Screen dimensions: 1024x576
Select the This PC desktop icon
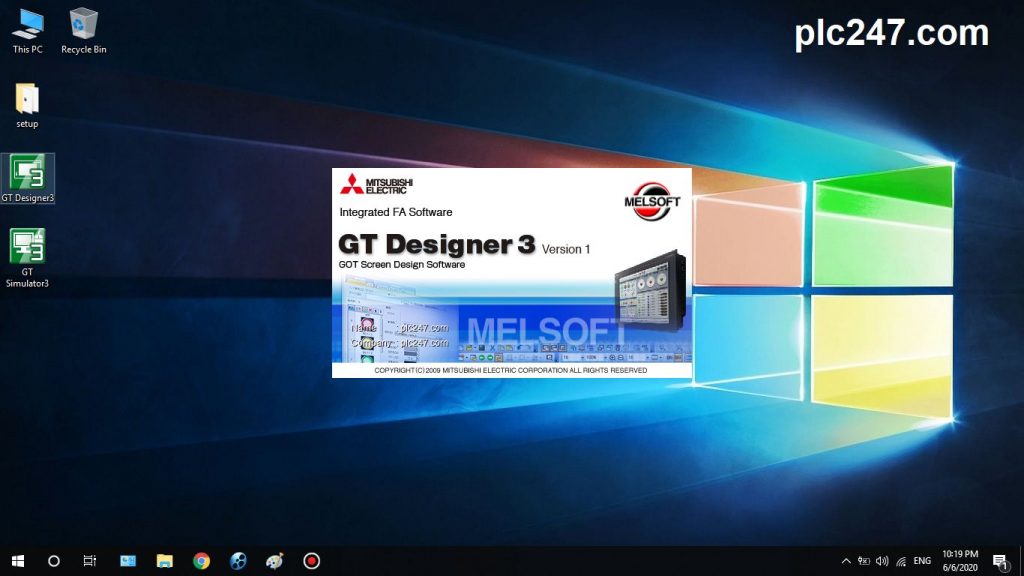(x=27, y=31)
